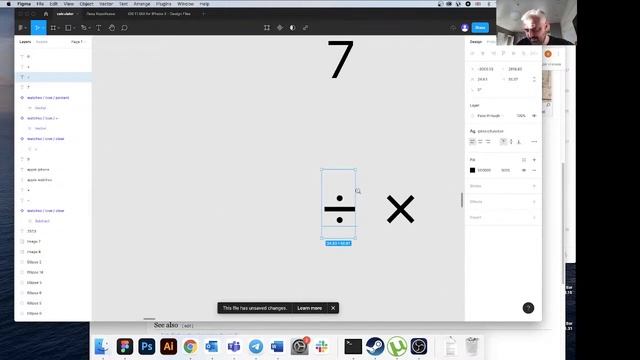
Task: Open the Figma main menu icon
Action: coord(21,28)
